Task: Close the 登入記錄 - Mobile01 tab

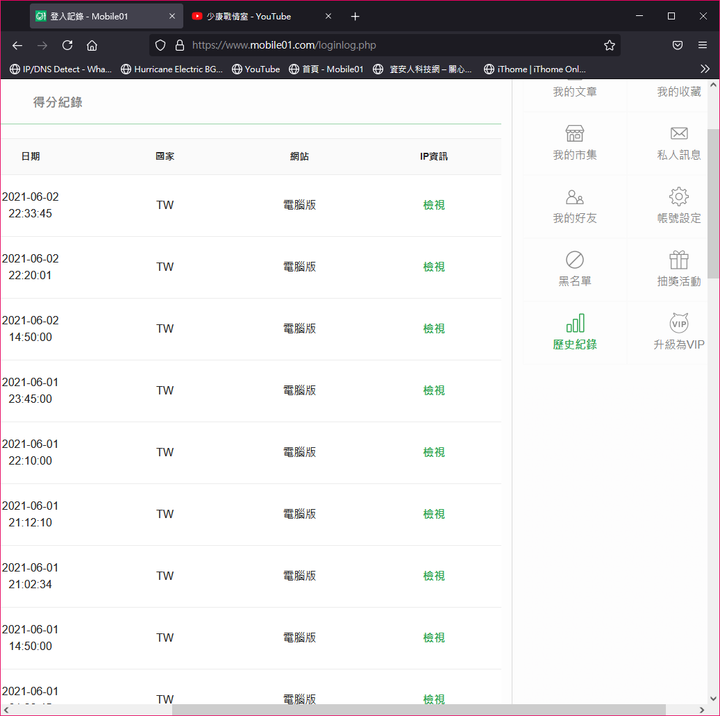Action: (x=172, y=16)
